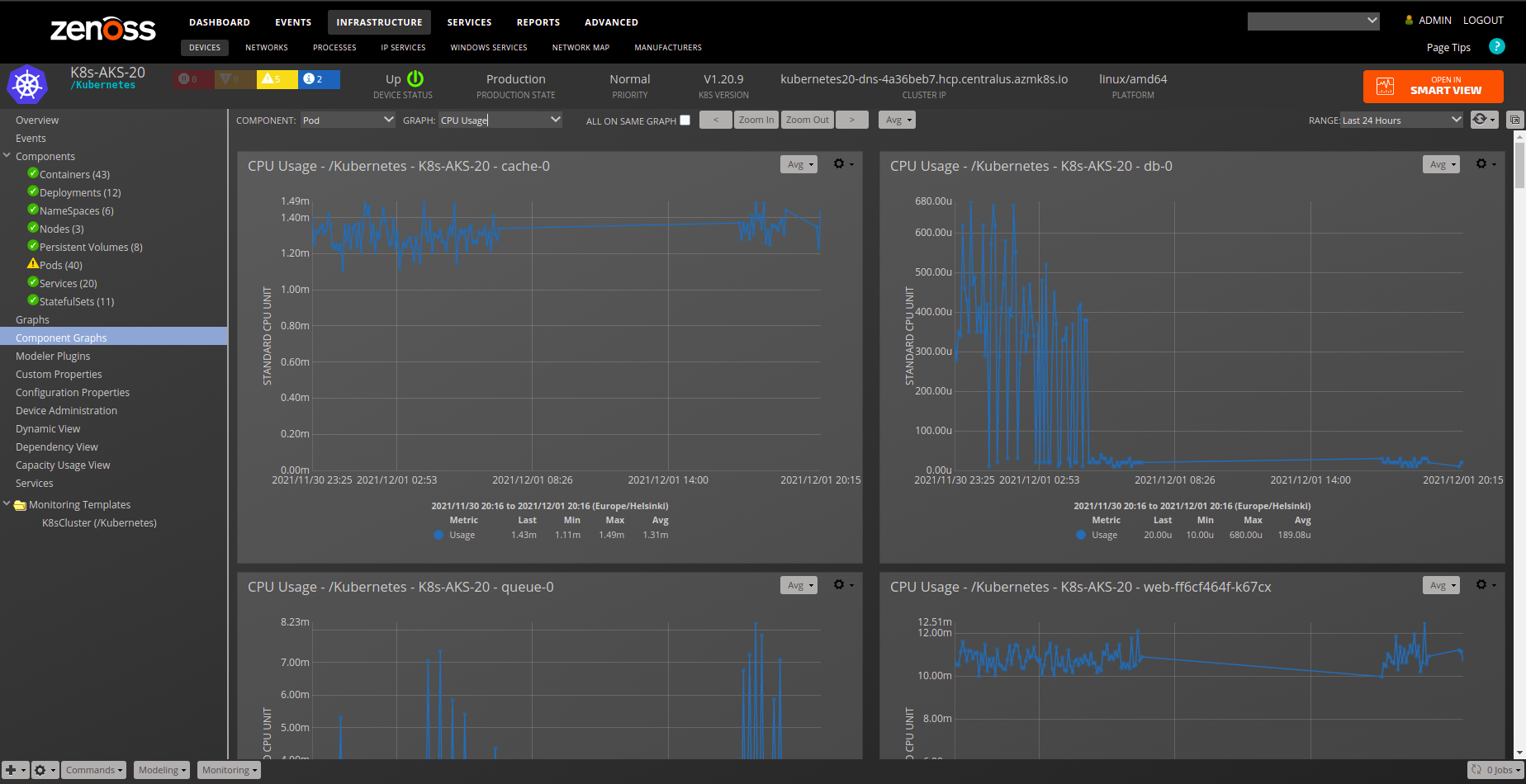The height and width of the screenshot is (784, 1526).
Task: Click the Logout link
Action: (x=1483, y=20)
